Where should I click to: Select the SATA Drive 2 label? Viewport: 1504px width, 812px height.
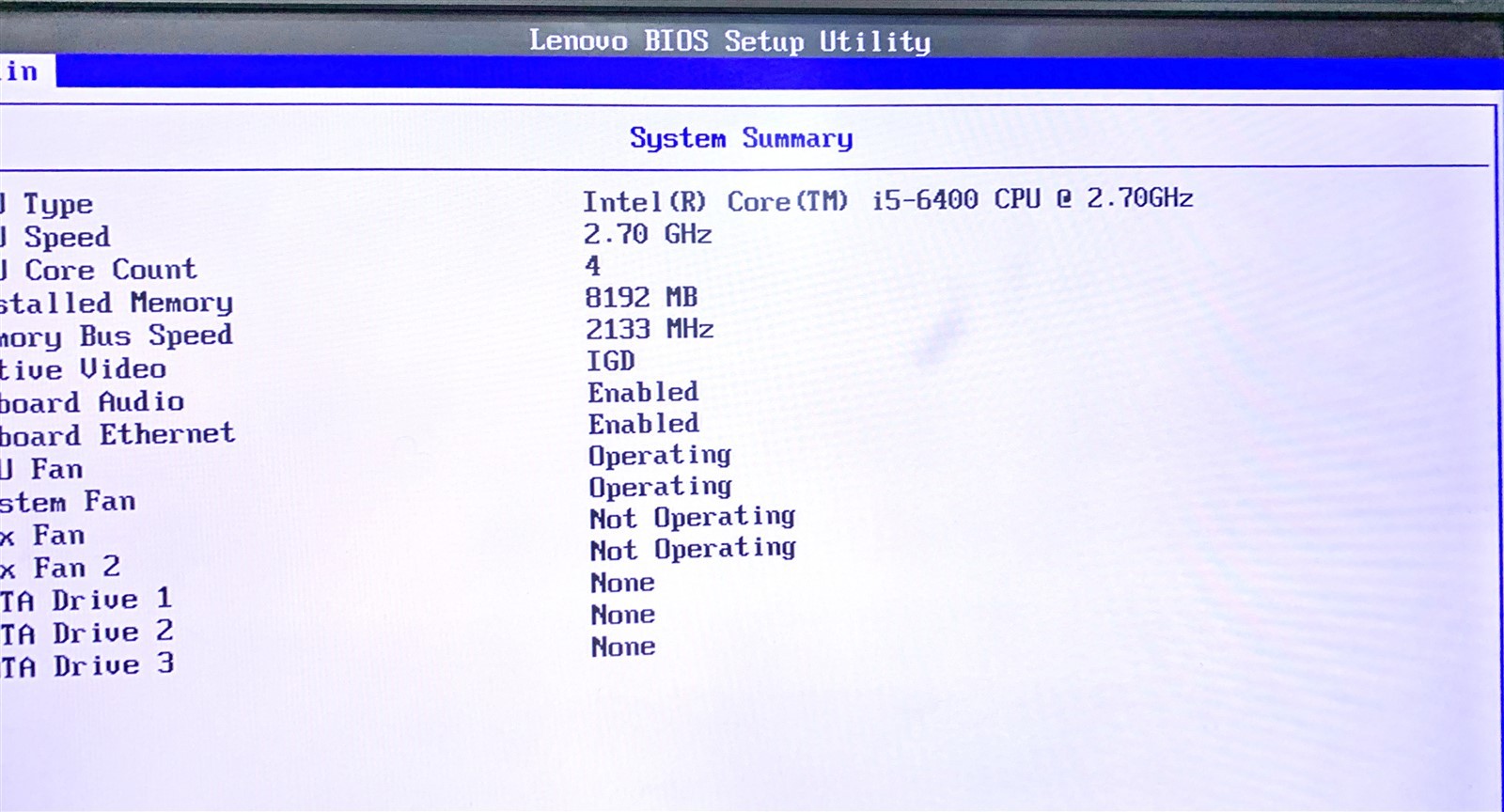pos(87,632)
